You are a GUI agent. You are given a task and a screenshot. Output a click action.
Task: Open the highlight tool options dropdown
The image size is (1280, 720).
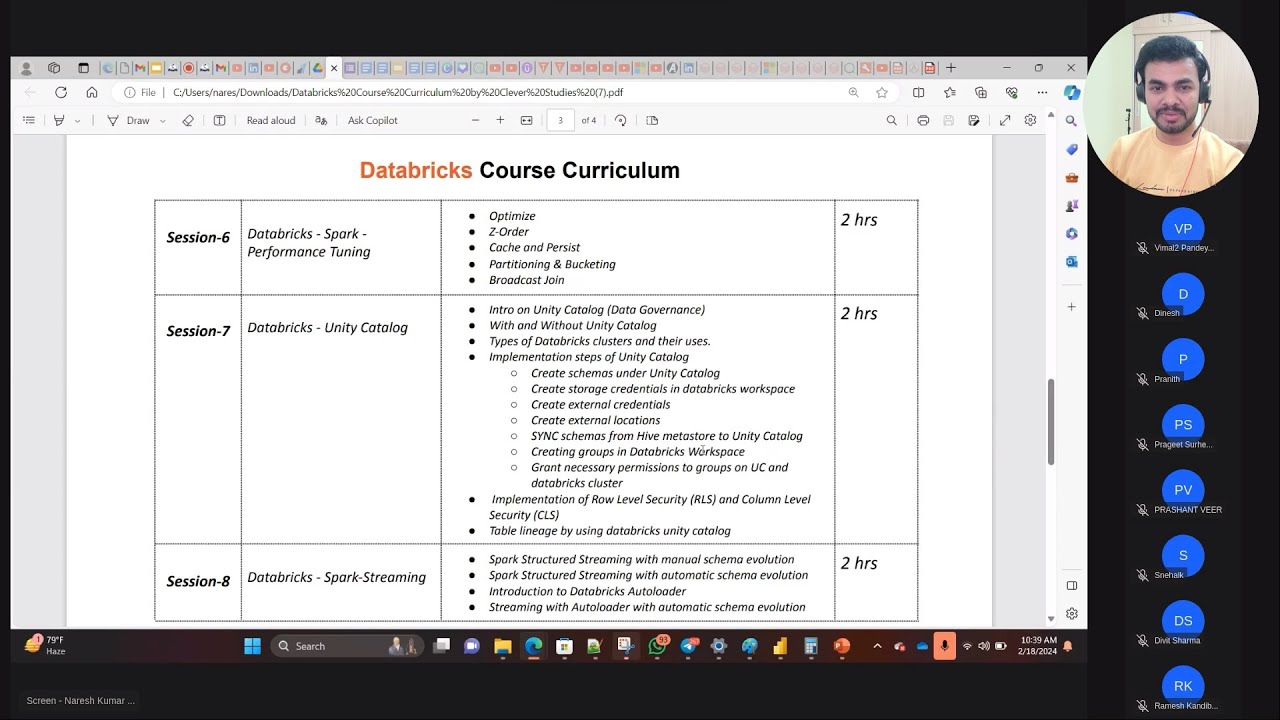(78, 120)
